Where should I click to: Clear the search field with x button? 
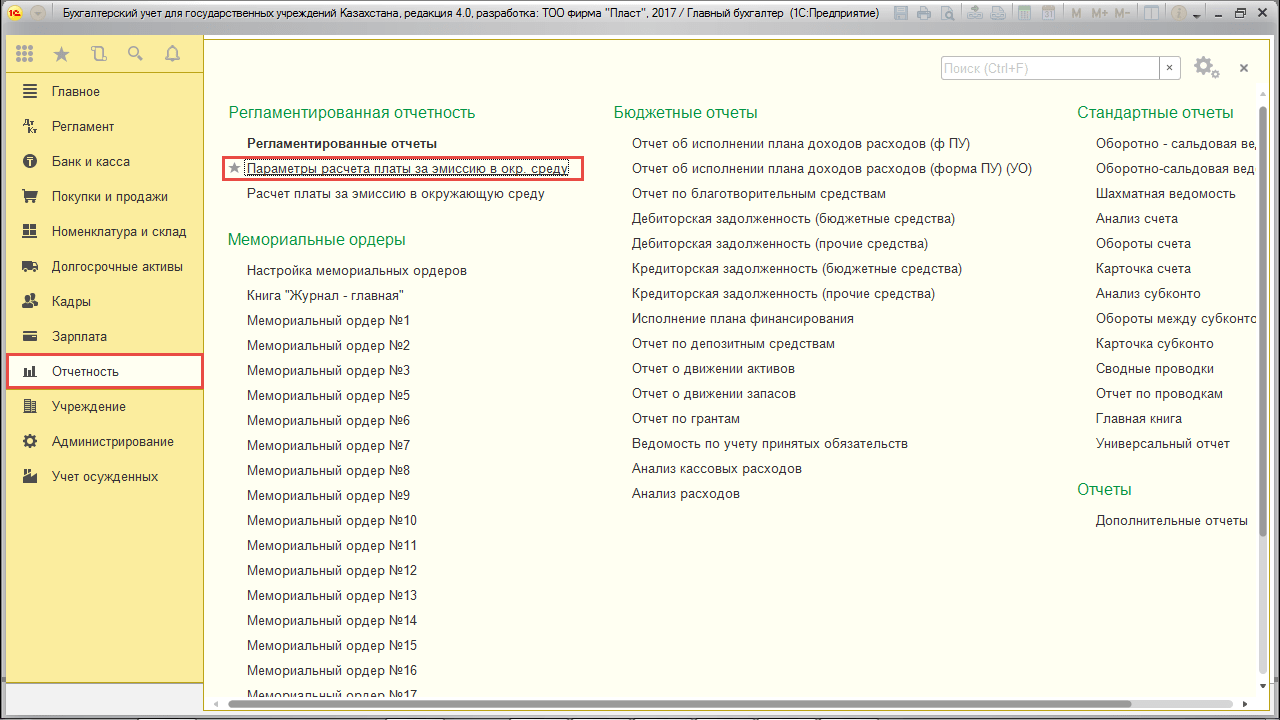(1169, 68)
